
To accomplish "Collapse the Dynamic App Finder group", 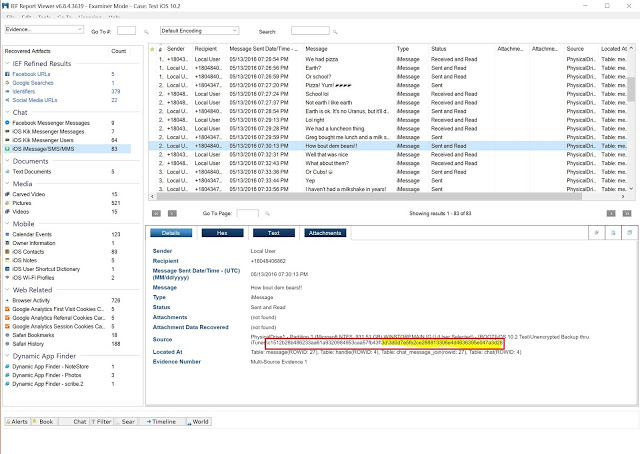I will 7,356.
